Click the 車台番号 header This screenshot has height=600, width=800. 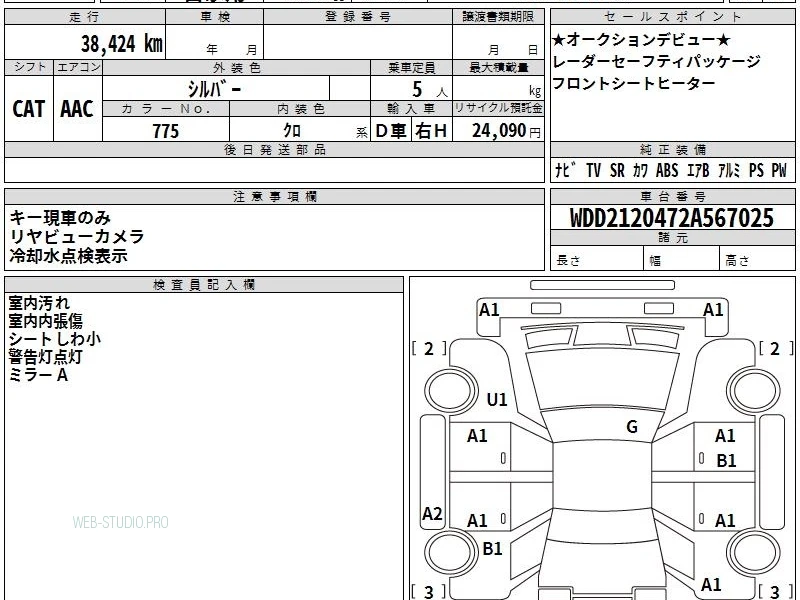click(x=672, y=196)
